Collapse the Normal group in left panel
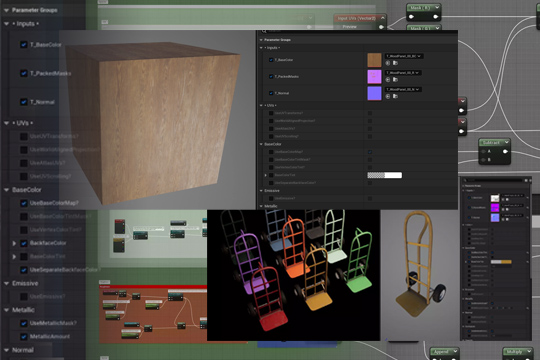 coord(6,350)
